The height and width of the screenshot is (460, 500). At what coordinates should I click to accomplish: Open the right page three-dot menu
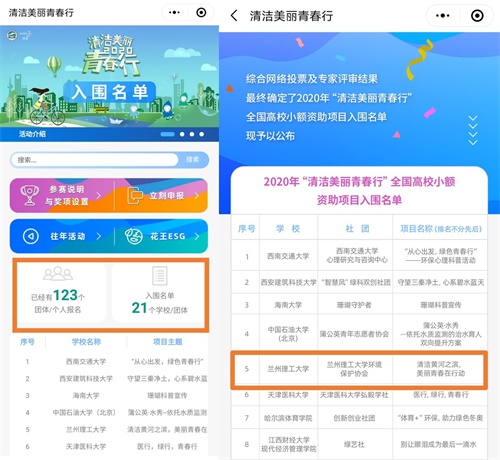442,16
